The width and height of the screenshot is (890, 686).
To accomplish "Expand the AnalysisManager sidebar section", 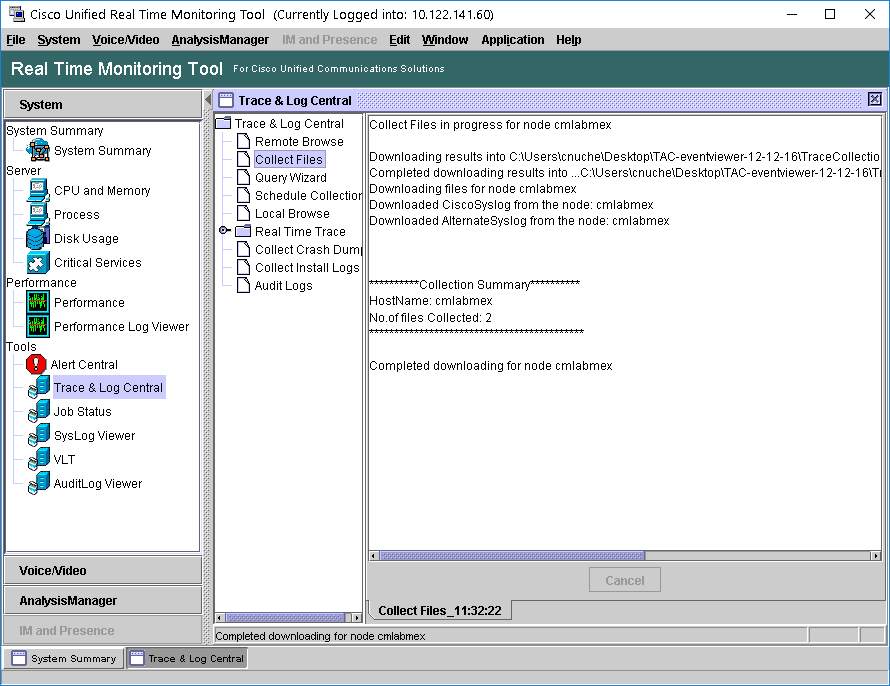I will [x=103, y=600].
